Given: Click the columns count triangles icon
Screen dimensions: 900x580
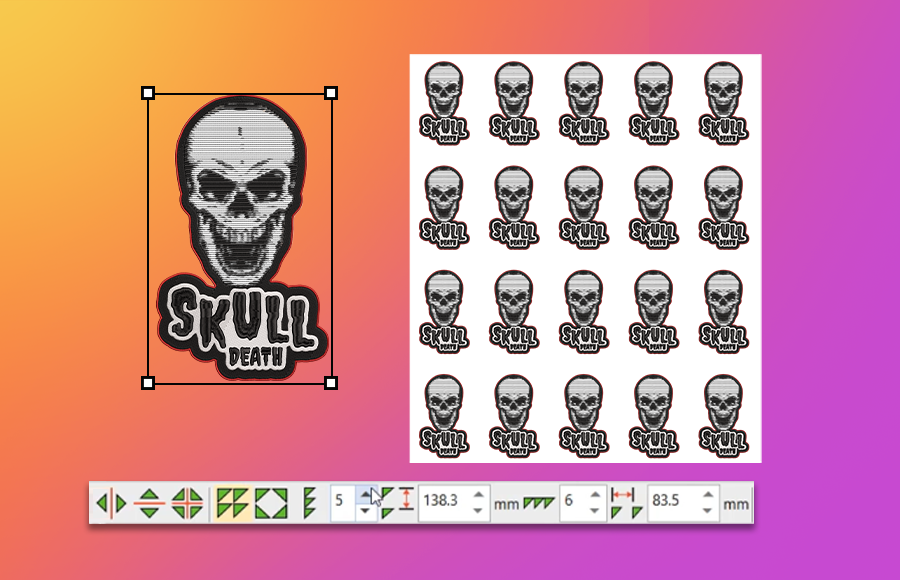Looking at the screenshot, I should pyautogui.click(x=538, y=502).
